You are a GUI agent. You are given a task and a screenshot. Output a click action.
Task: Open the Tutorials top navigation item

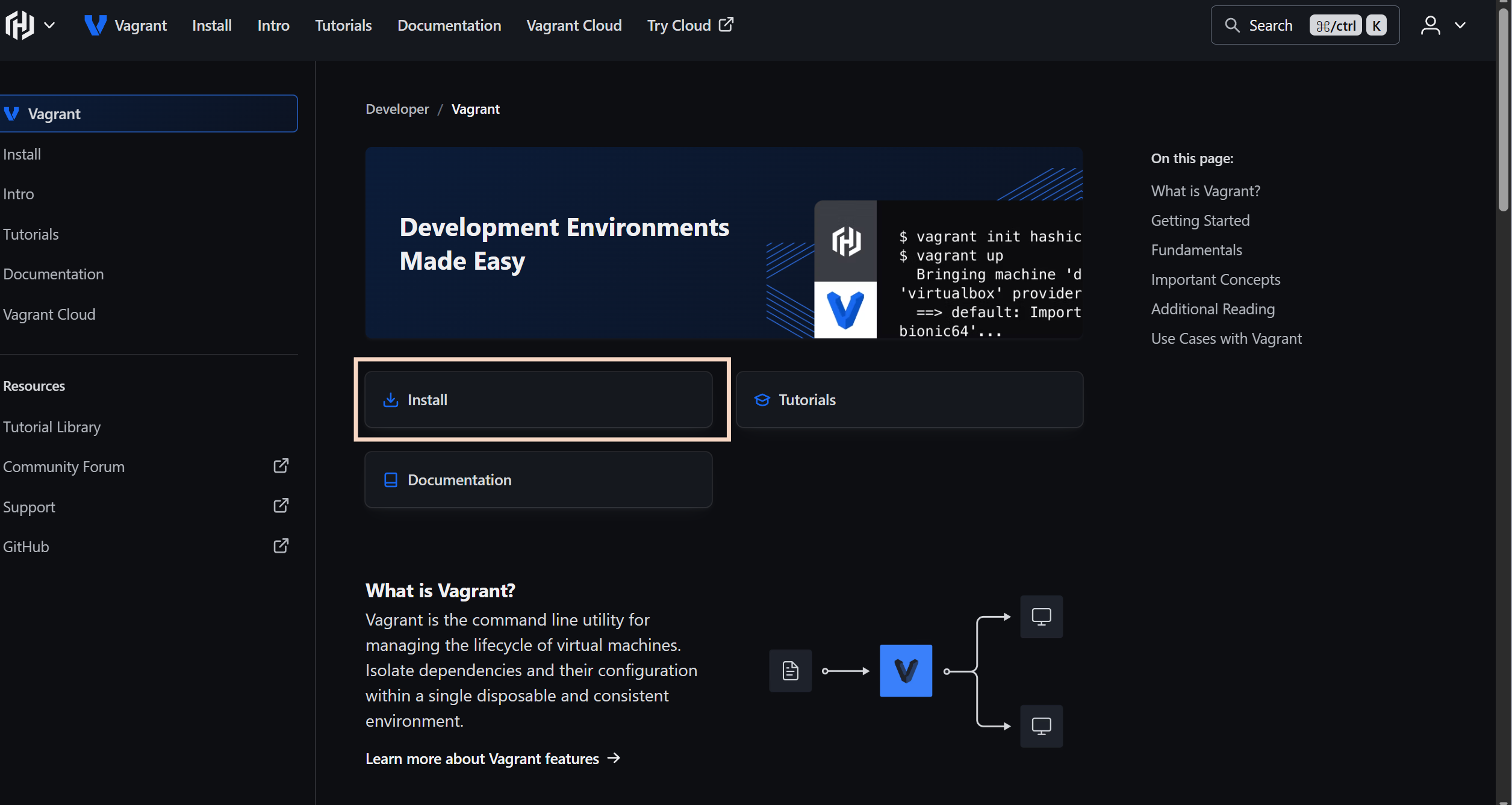[x=343, y=25]
